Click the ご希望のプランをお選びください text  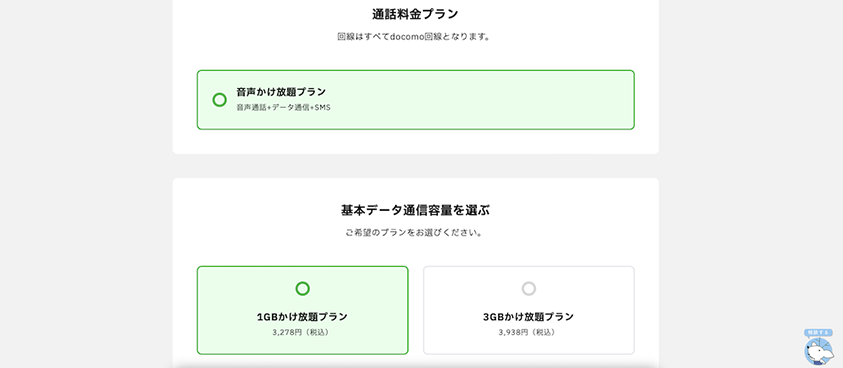tap(415, 233)
